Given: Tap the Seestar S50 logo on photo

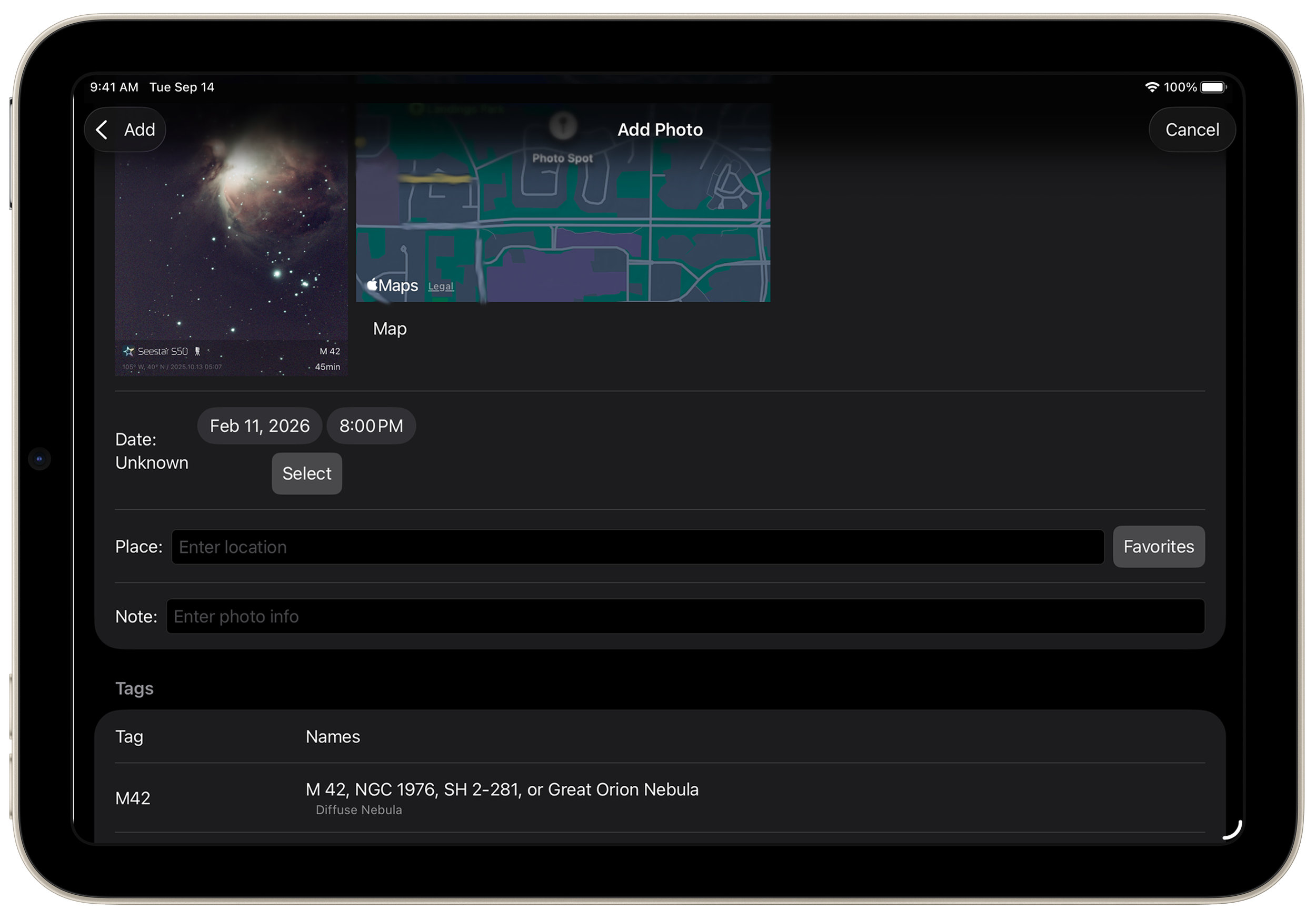Looking at the screenshot, I should point(155,351).
